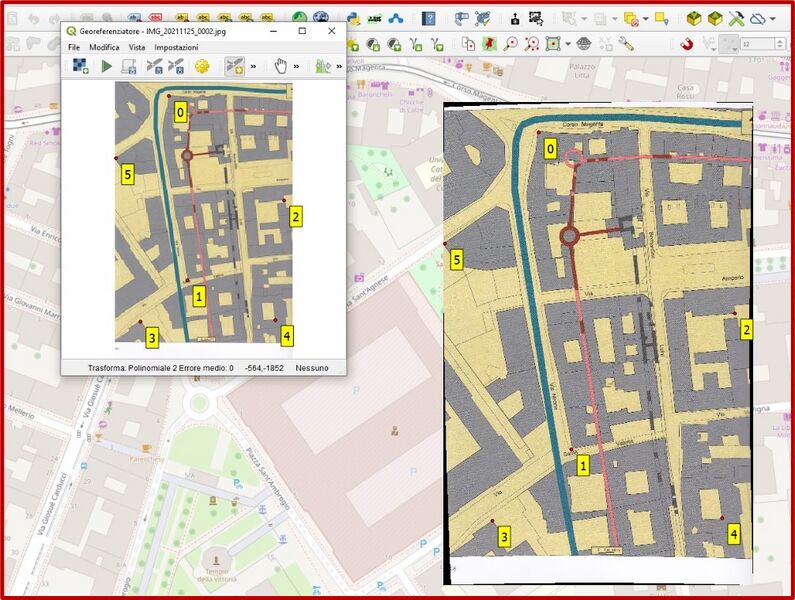Image resolution: width=795 pixels, height=600 pixels.
Task: Toggle the red magnet snapping icon
Action: pyautogui.click(x=687, y=44)
